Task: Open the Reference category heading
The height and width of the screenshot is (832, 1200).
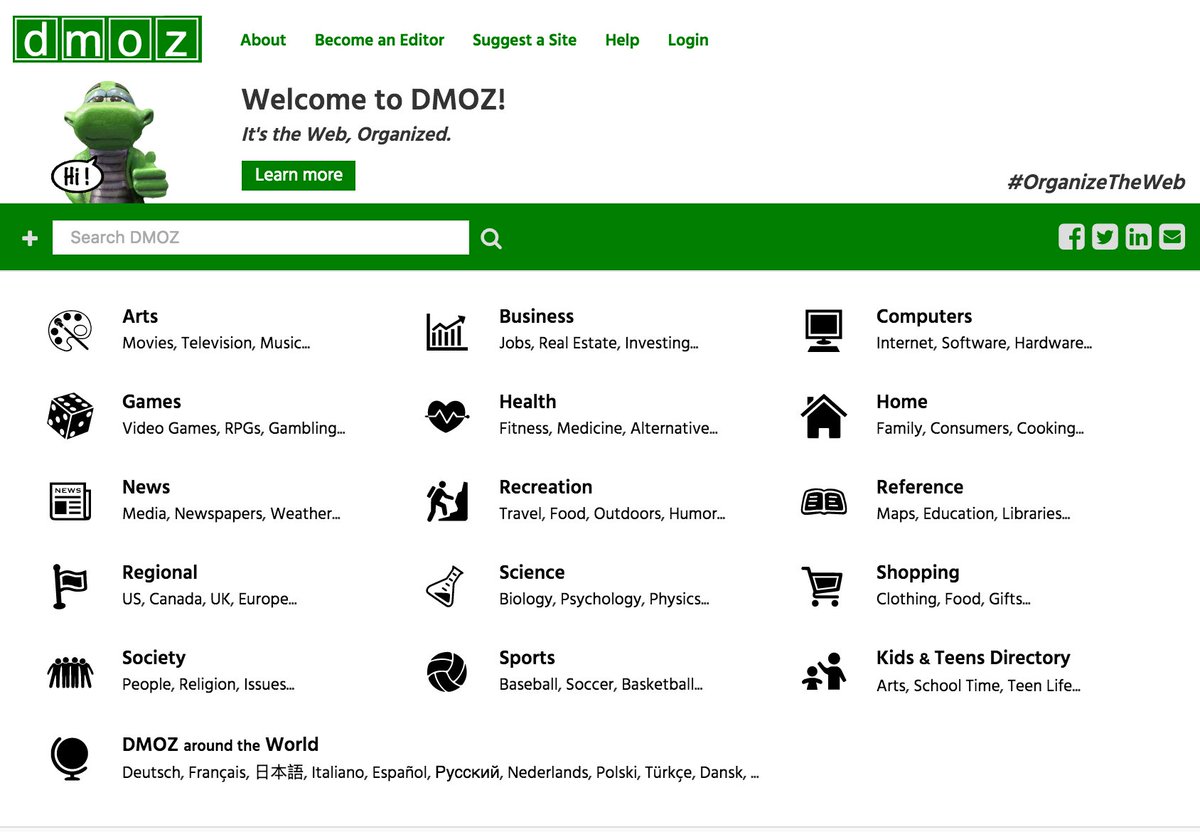Action: pyautogui.click(x=920, y=487)
